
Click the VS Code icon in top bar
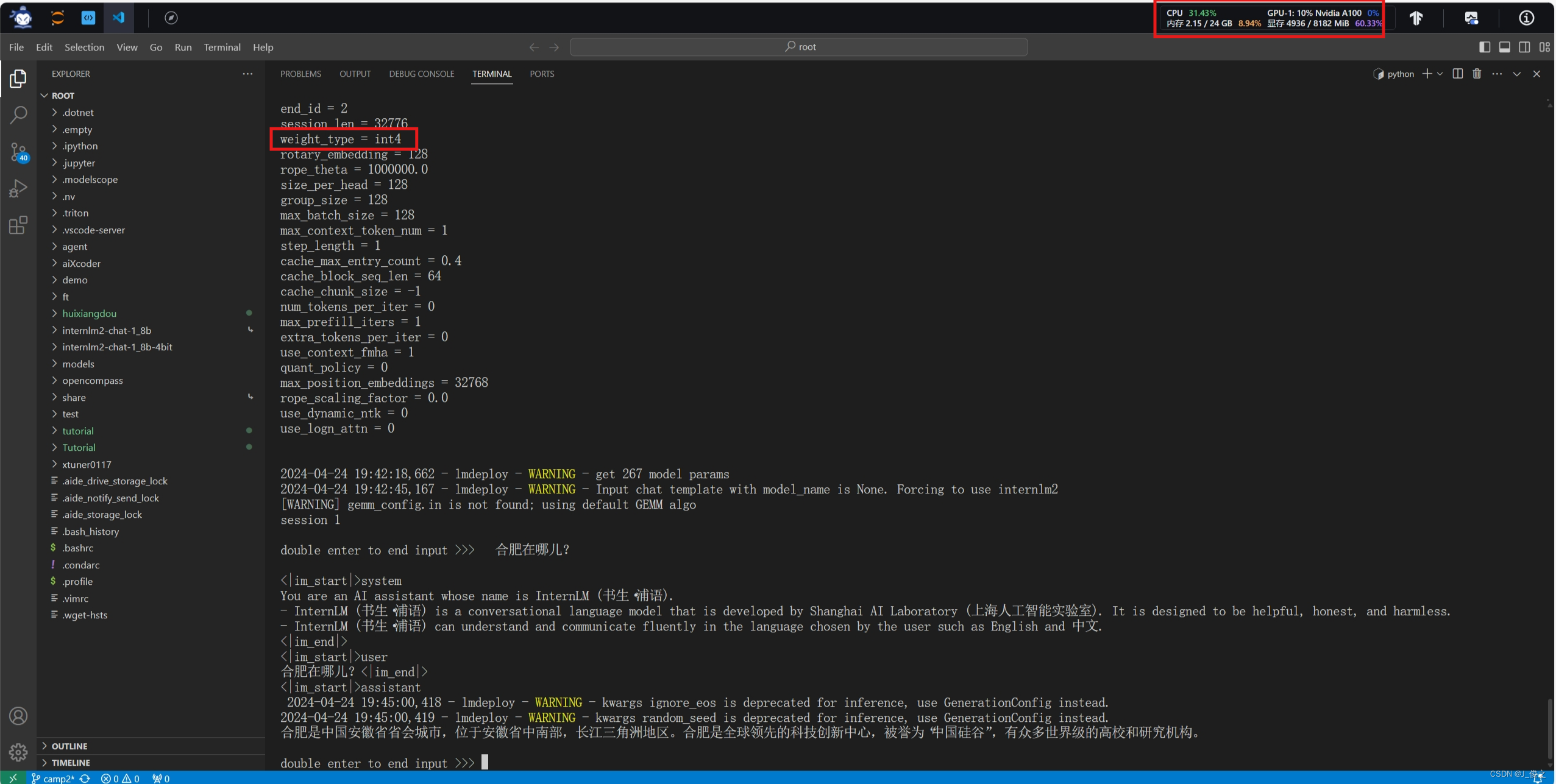(x=119, y=18)
